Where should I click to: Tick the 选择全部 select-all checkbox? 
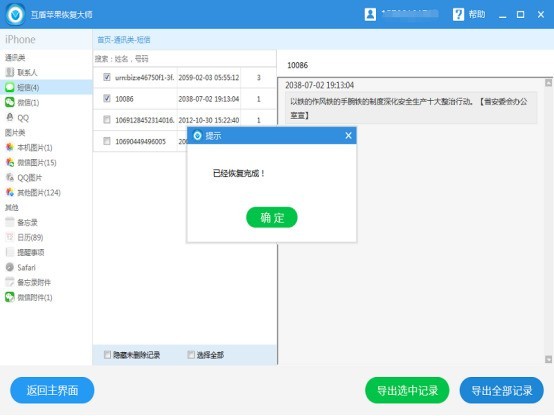[191, 355]
